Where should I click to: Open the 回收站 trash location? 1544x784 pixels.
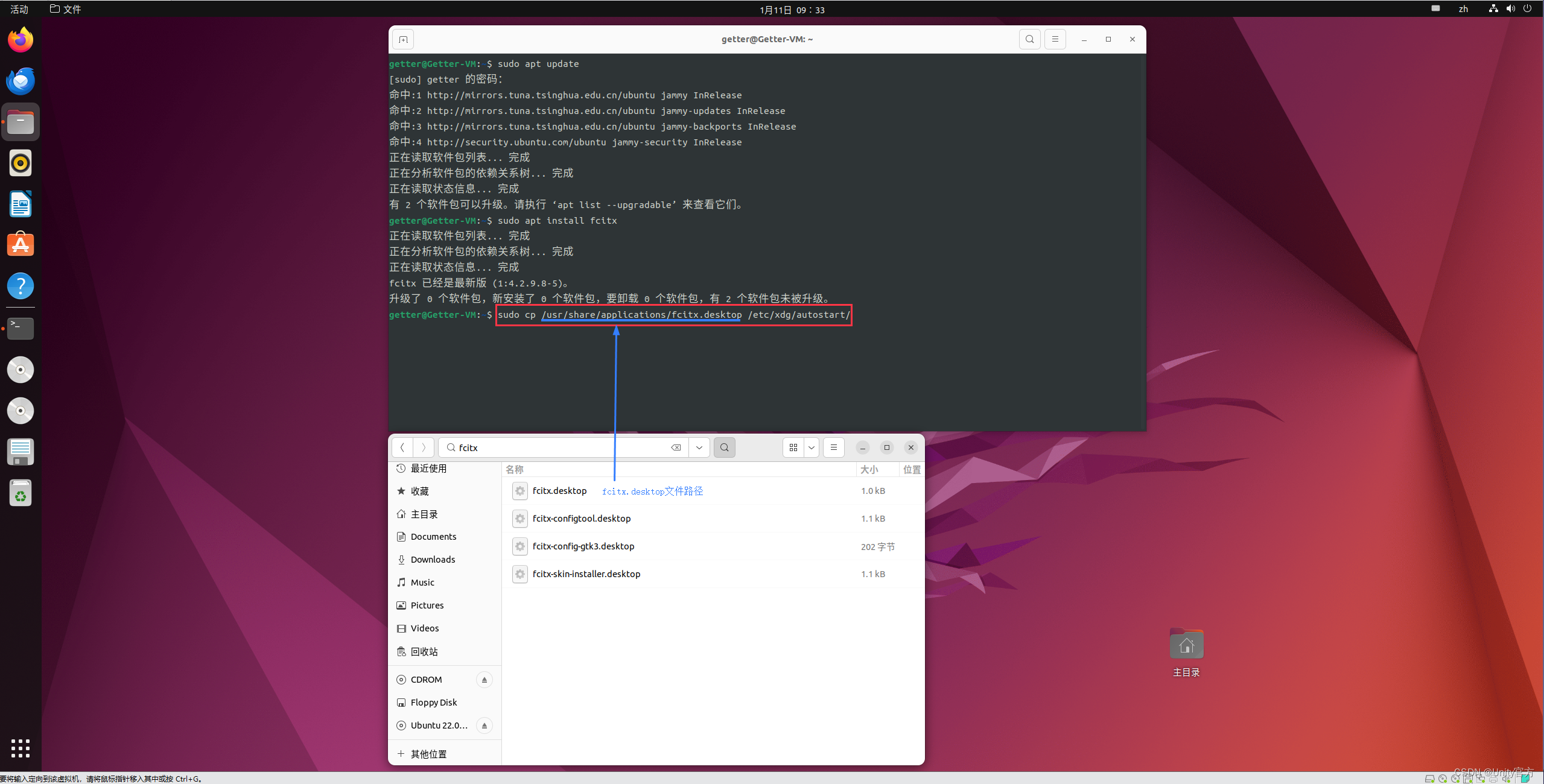tap(424, 652)
